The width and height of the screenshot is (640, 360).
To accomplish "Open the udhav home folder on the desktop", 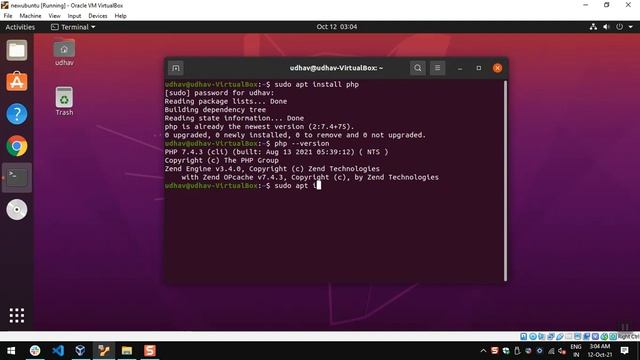I will coord(64,53).
